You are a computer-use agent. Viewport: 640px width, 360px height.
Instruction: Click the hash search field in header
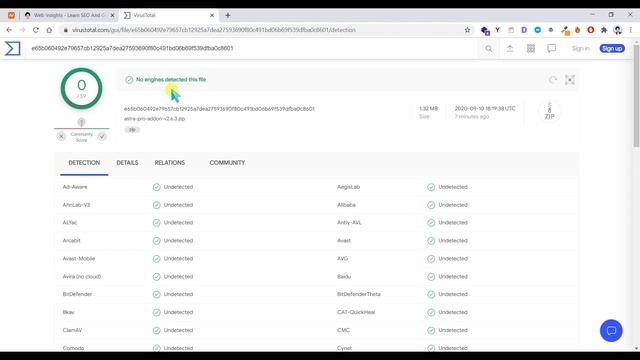[x=133, y=48]
